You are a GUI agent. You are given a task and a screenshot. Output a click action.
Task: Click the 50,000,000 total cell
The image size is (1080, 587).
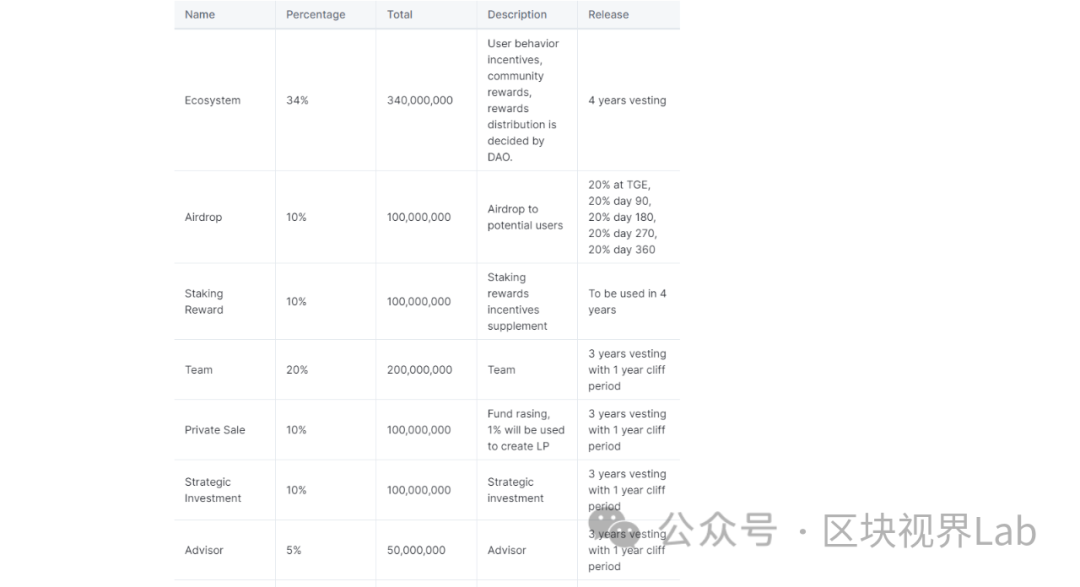[x=416, y=550]
